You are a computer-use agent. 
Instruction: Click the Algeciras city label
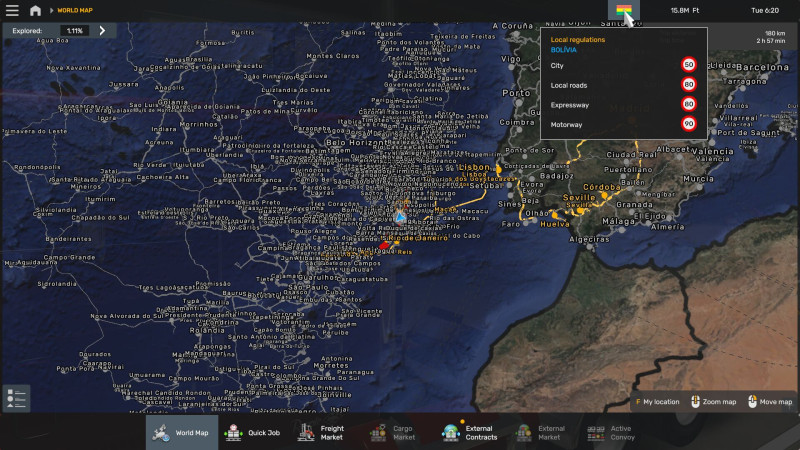coord(589,239)
